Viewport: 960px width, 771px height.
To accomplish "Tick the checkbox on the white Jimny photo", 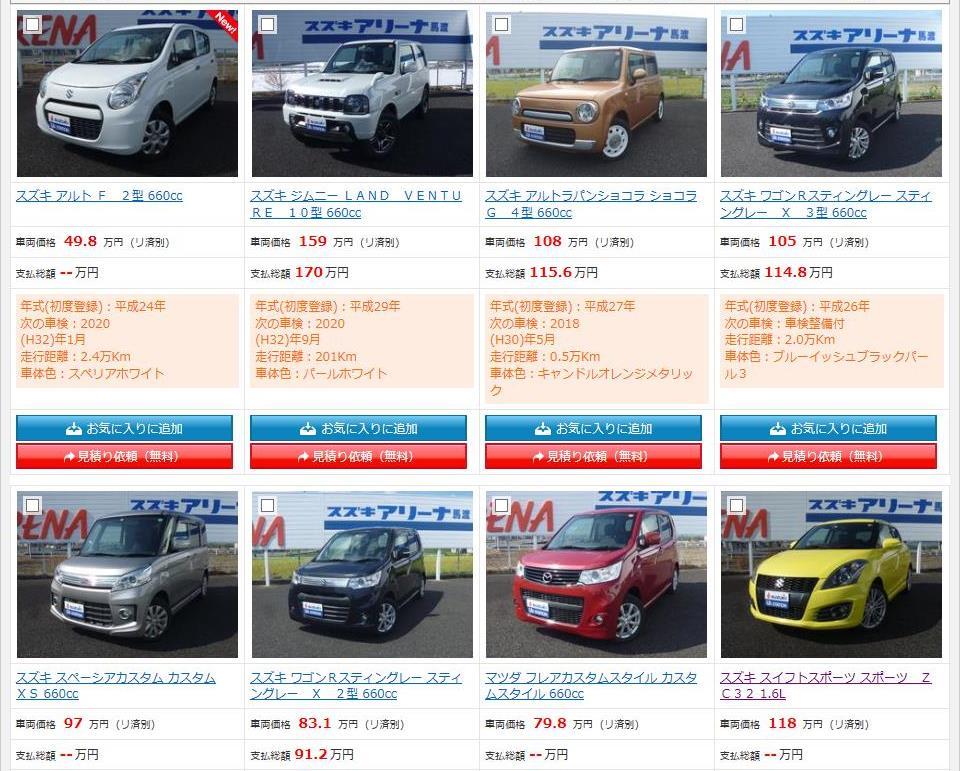I will coord(268,24).
